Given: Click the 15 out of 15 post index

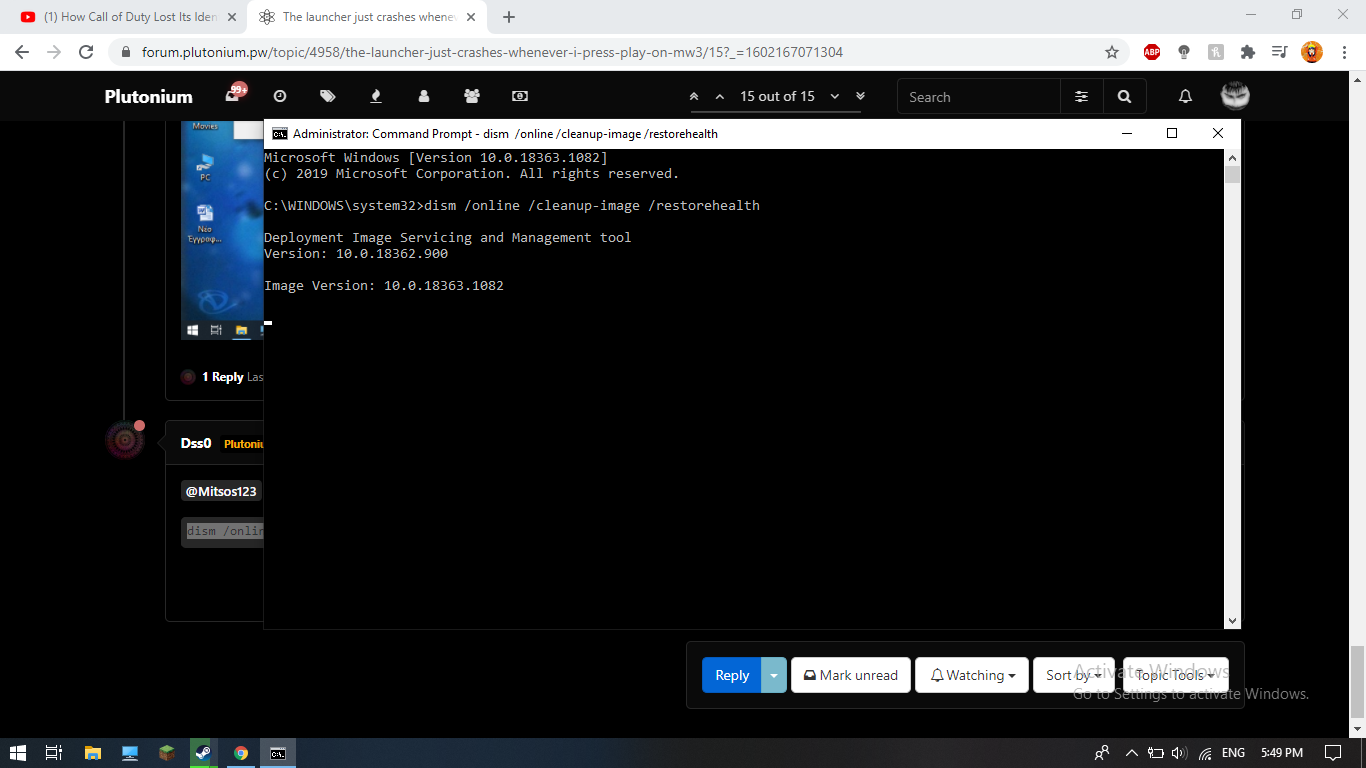Looking at the screenshot, I should click(x=777, y=97).
